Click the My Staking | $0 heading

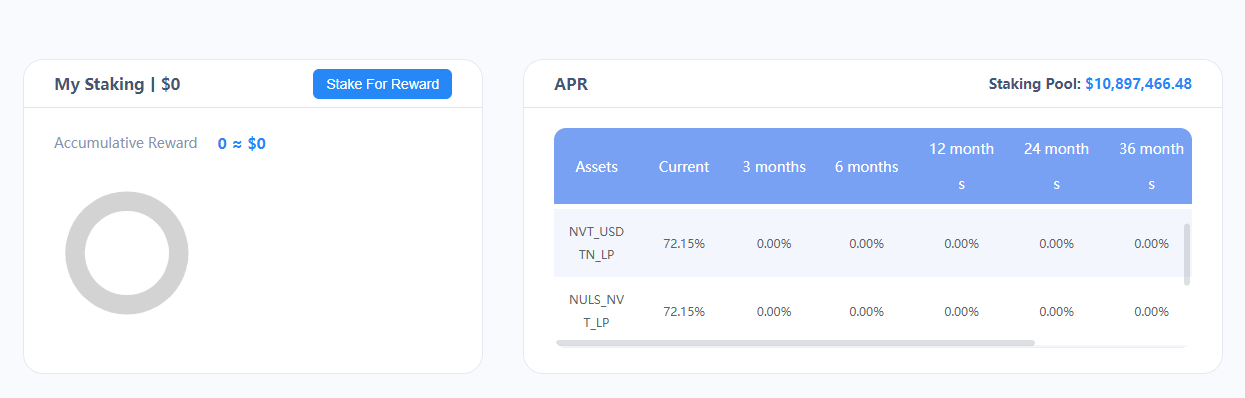[117, 84]
